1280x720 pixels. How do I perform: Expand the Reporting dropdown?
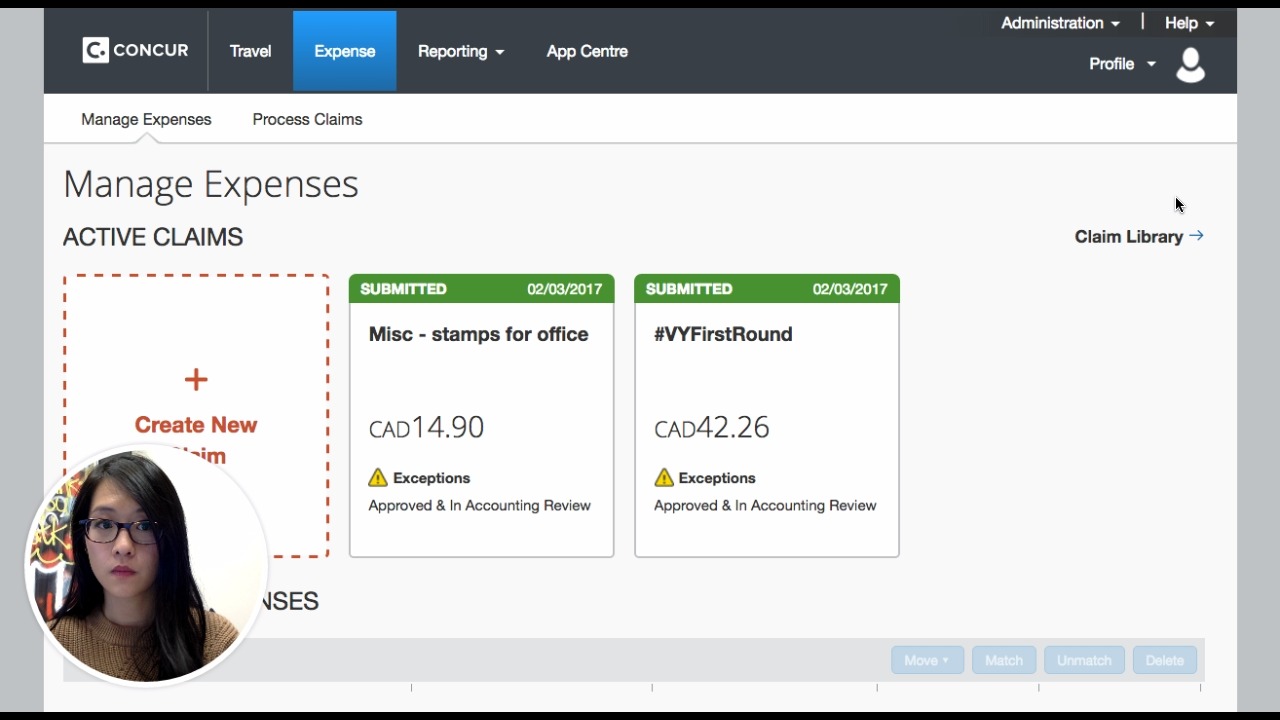click(461, 51)
